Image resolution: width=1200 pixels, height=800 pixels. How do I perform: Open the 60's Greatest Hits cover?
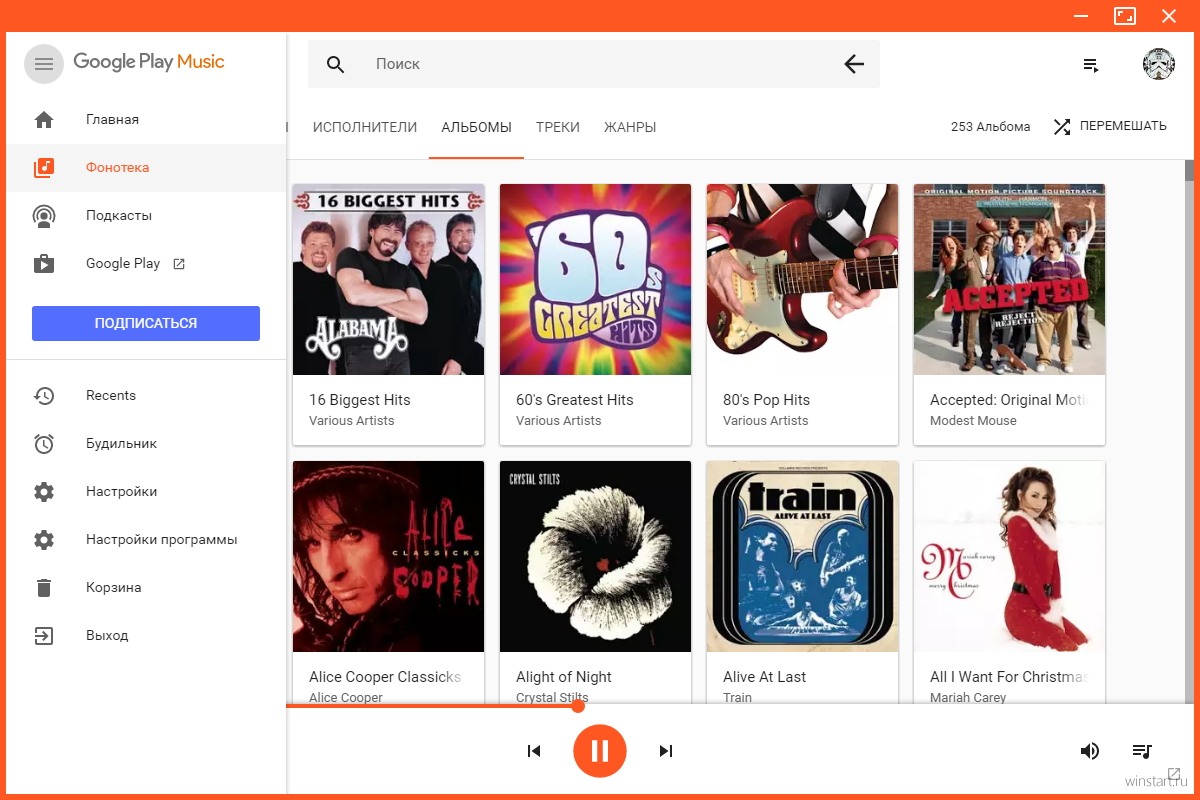[x=595, y=279]
